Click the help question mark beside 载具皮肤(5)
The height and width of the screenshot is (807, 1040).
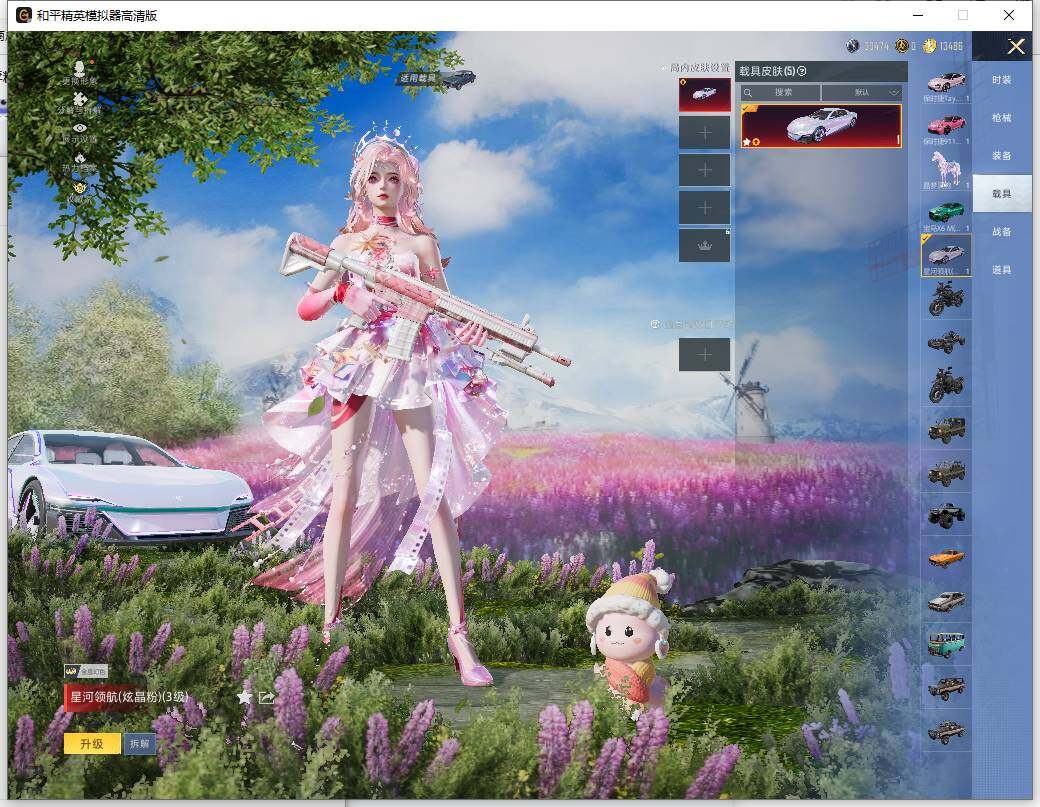click(x=801, y=71)
